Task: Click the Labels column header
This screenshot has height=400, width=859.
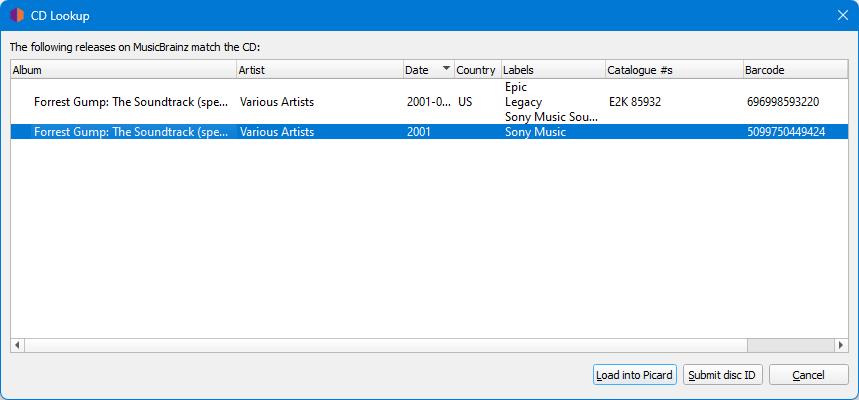Action: (x=553, y=70)
